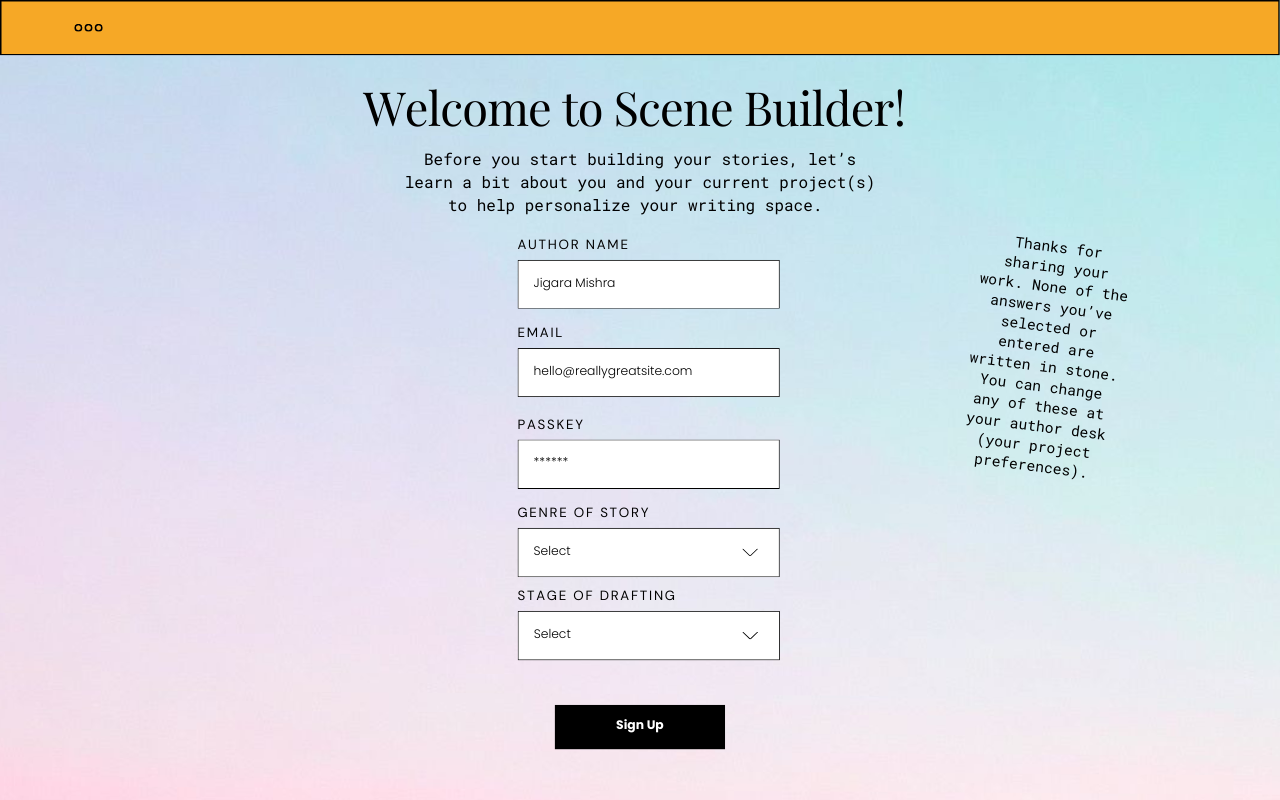Click the intro paragraph below the heading
This screenshot has height=800, width=1280.
point(639,183)
